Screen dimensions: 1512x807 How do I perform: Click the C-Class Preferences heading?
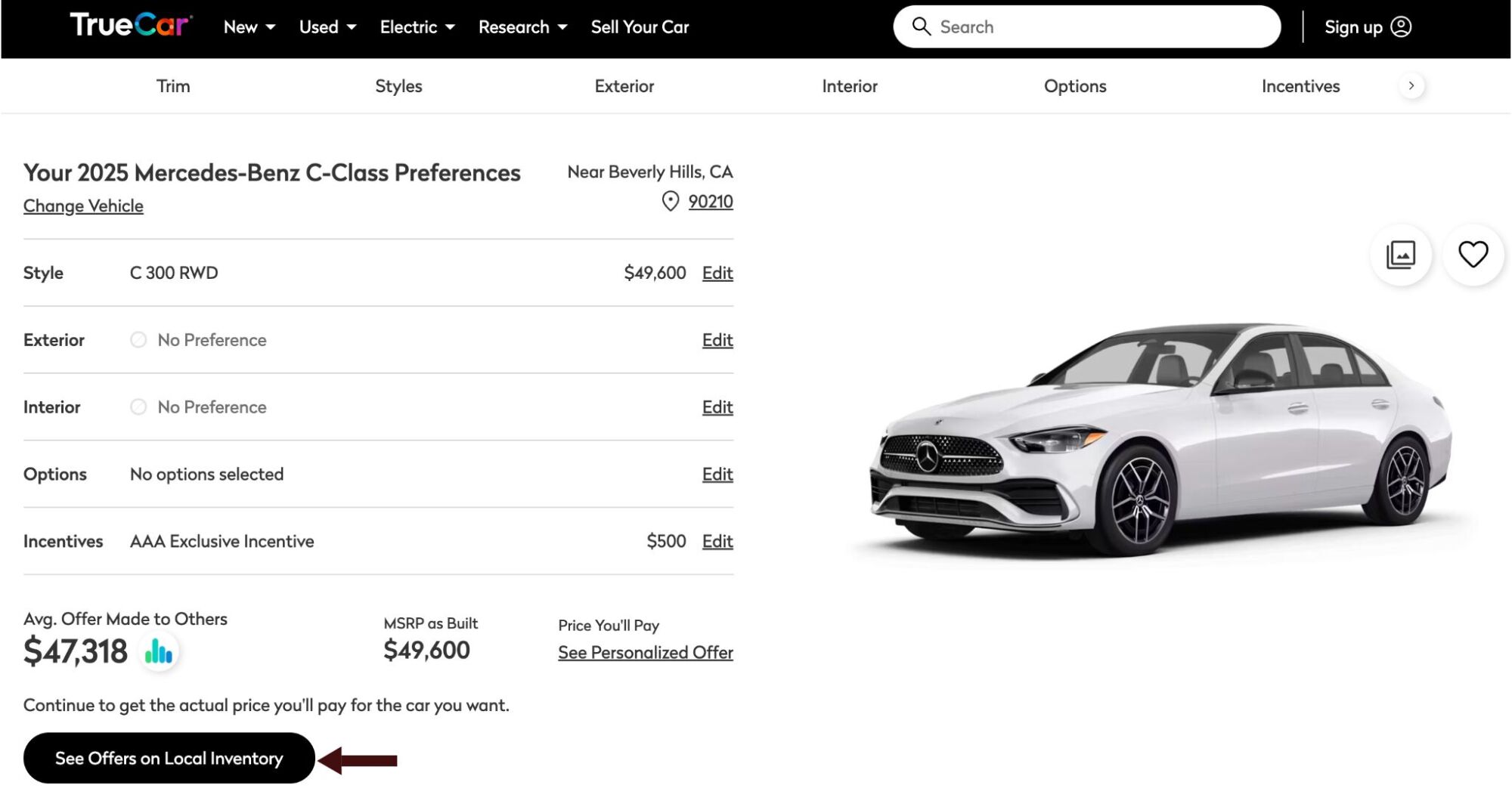[x=272, y=173]
